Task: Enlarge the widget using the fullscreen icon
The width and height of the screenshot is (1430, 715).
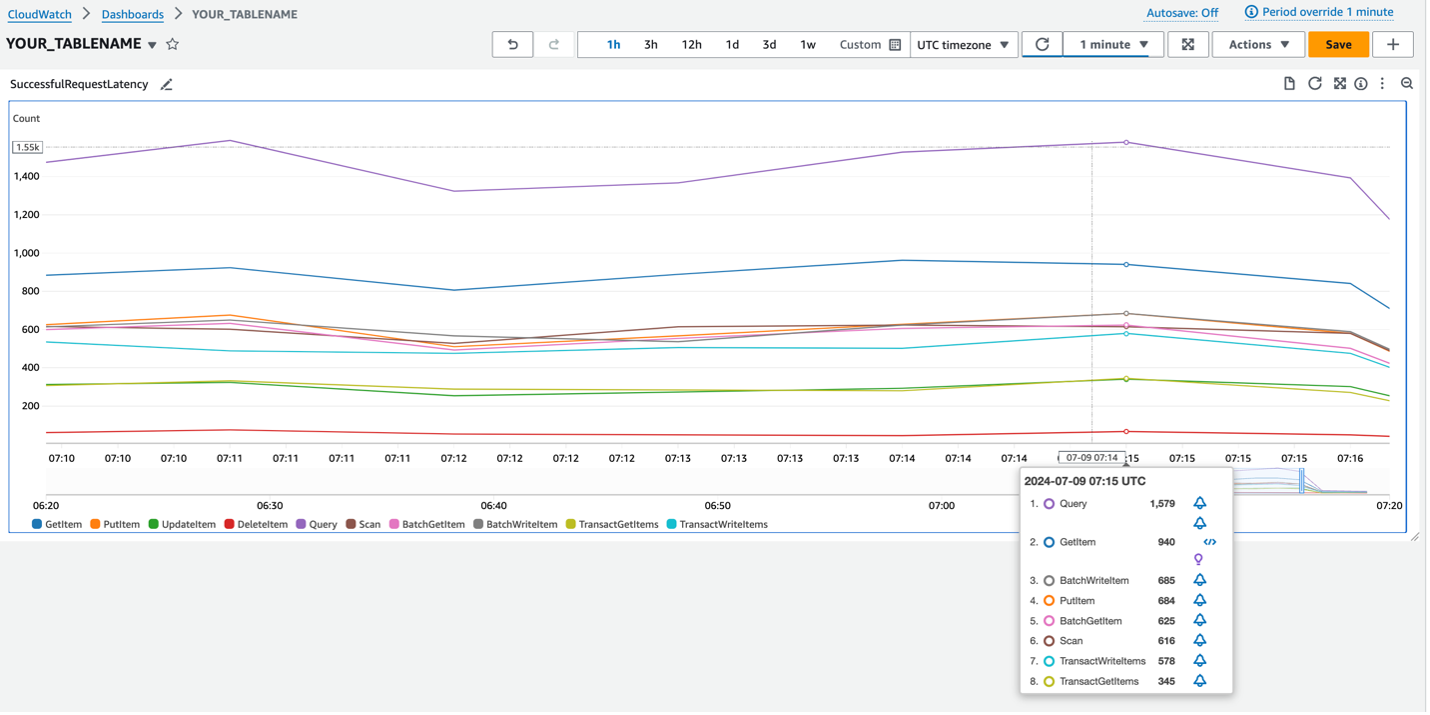Action: coord(1340,84)
